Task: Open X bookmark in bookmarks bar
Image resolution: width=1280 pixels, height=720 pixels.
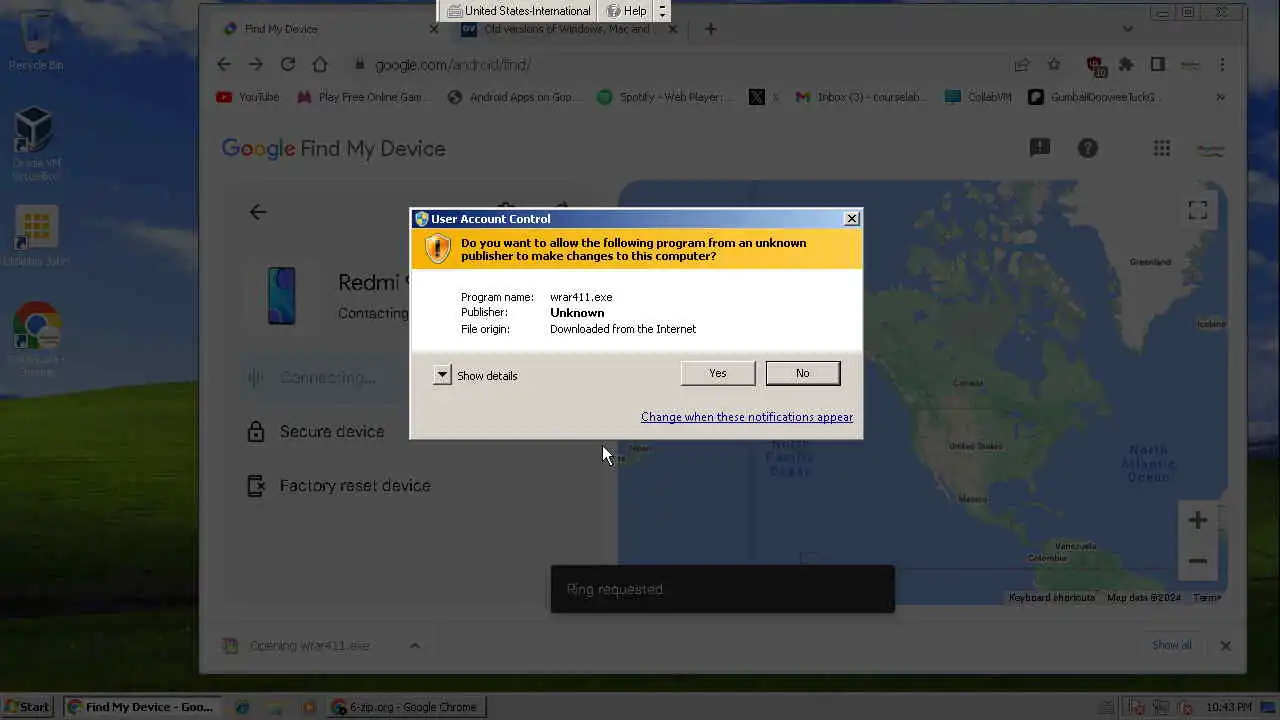Action: (763, 97)
